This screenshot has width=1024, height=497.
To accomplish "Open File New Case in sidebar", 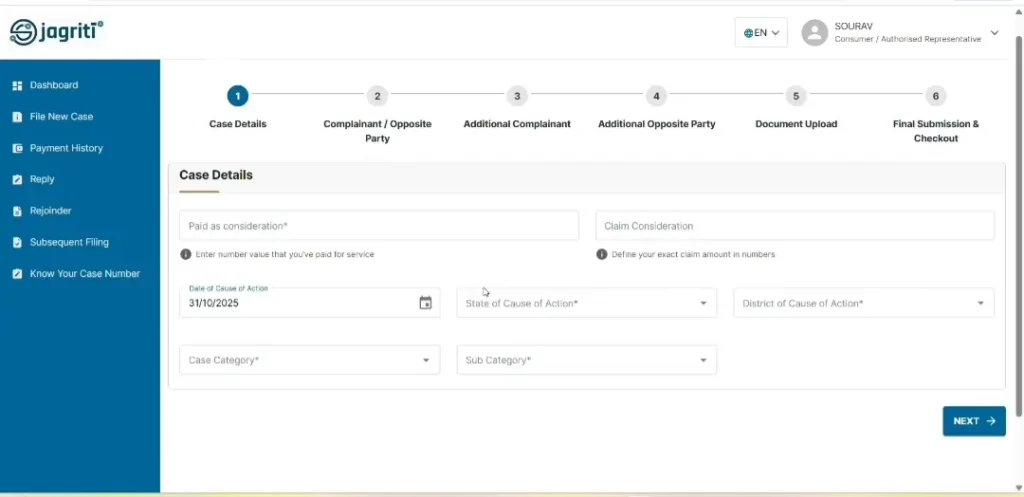I will [61, 116].
